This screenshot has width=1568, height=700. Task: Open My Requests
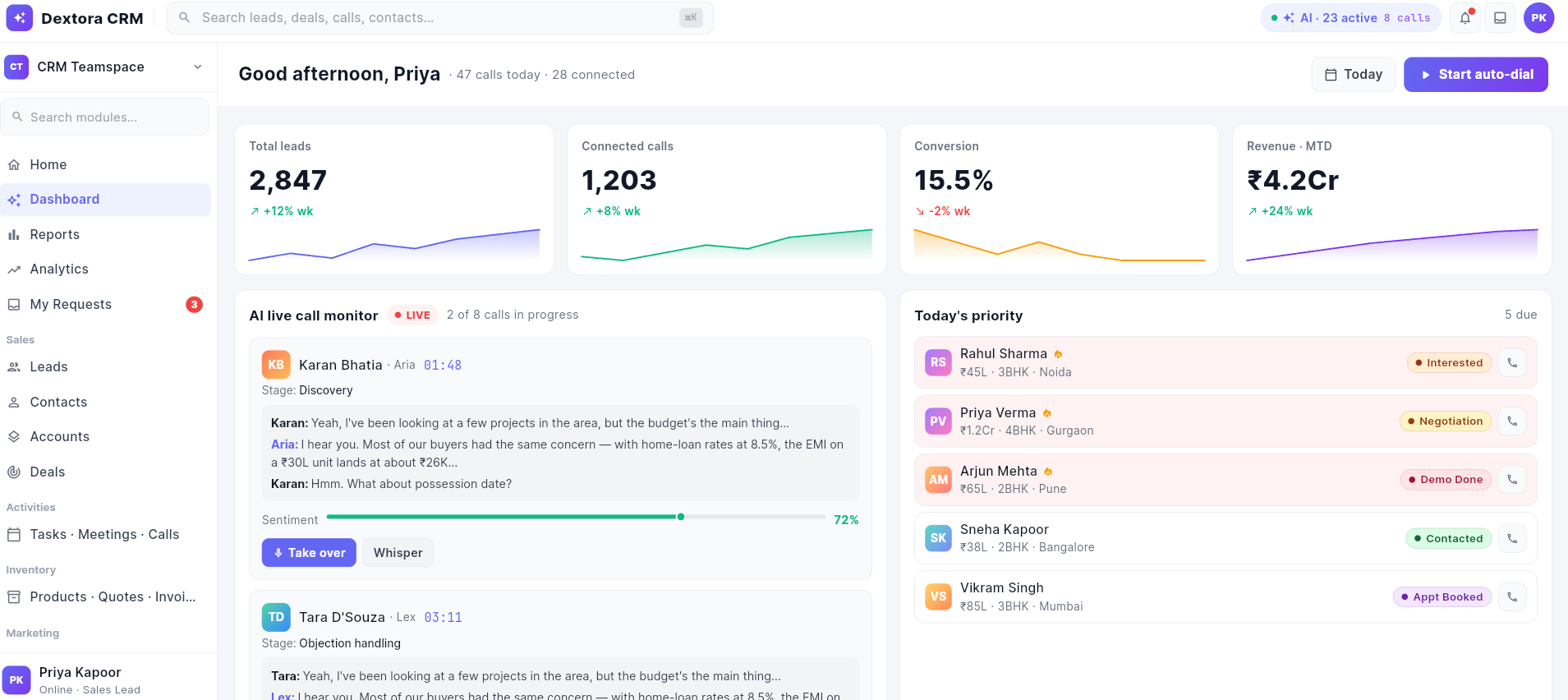pos(105,304)
